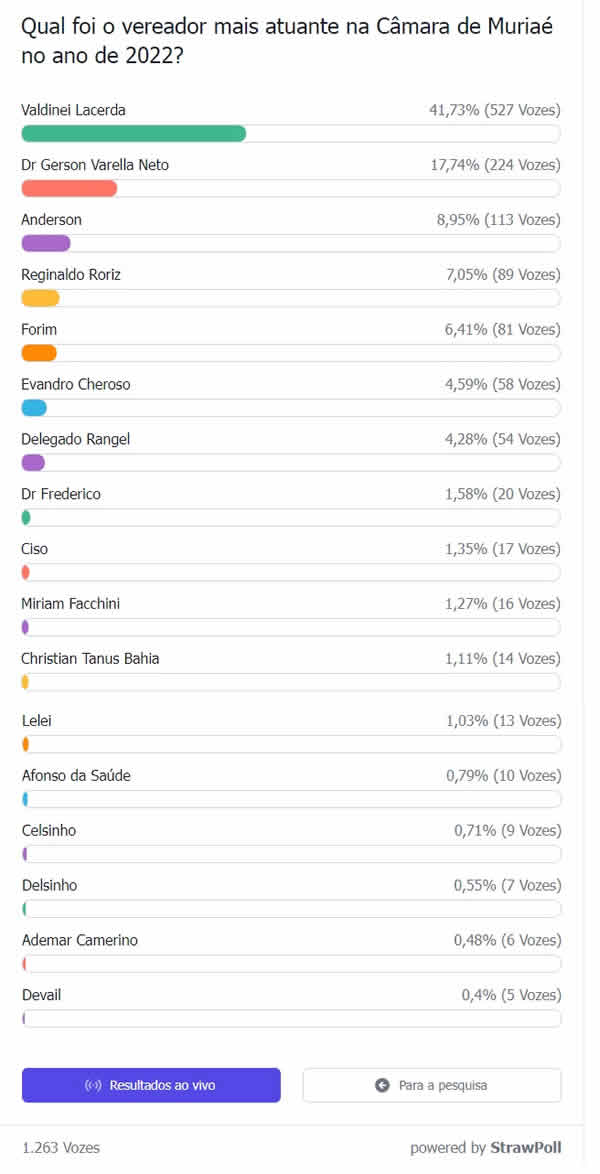Click Dr Gerson Varella Neto's red bar

69,188
